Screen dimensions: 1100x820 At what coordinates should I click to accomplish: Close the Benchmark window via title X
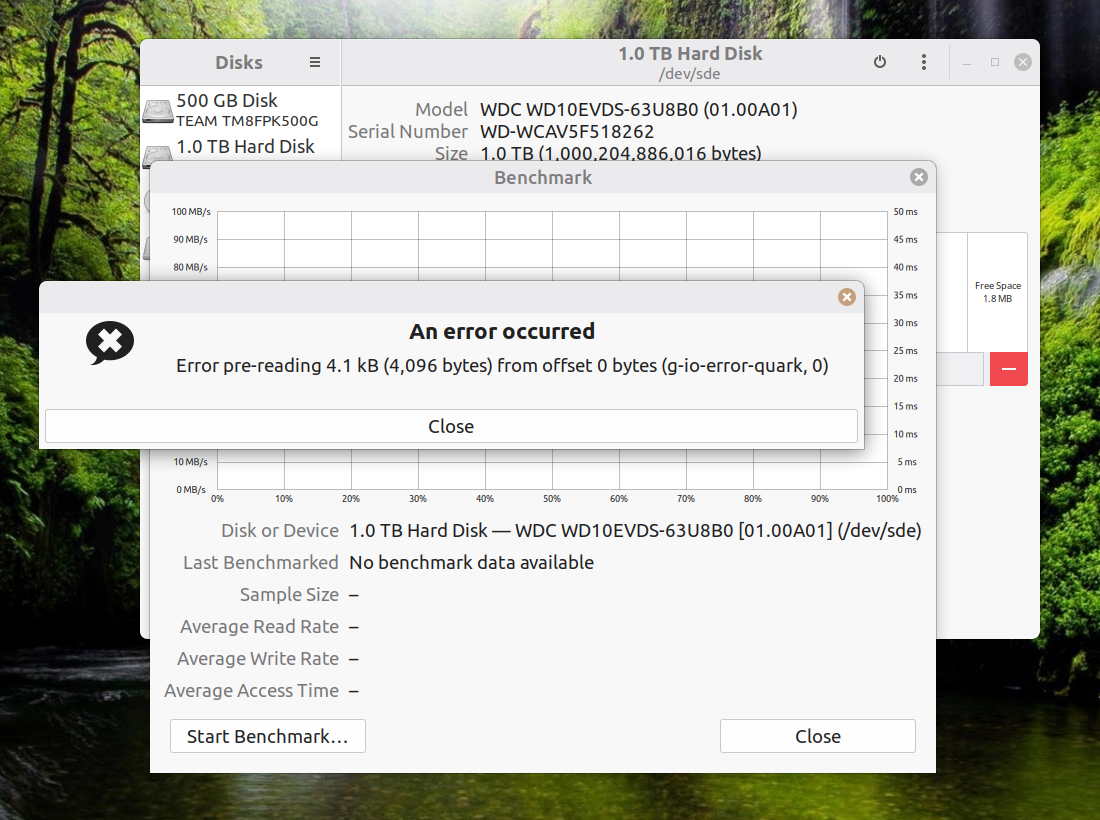[x=918, y=177]
